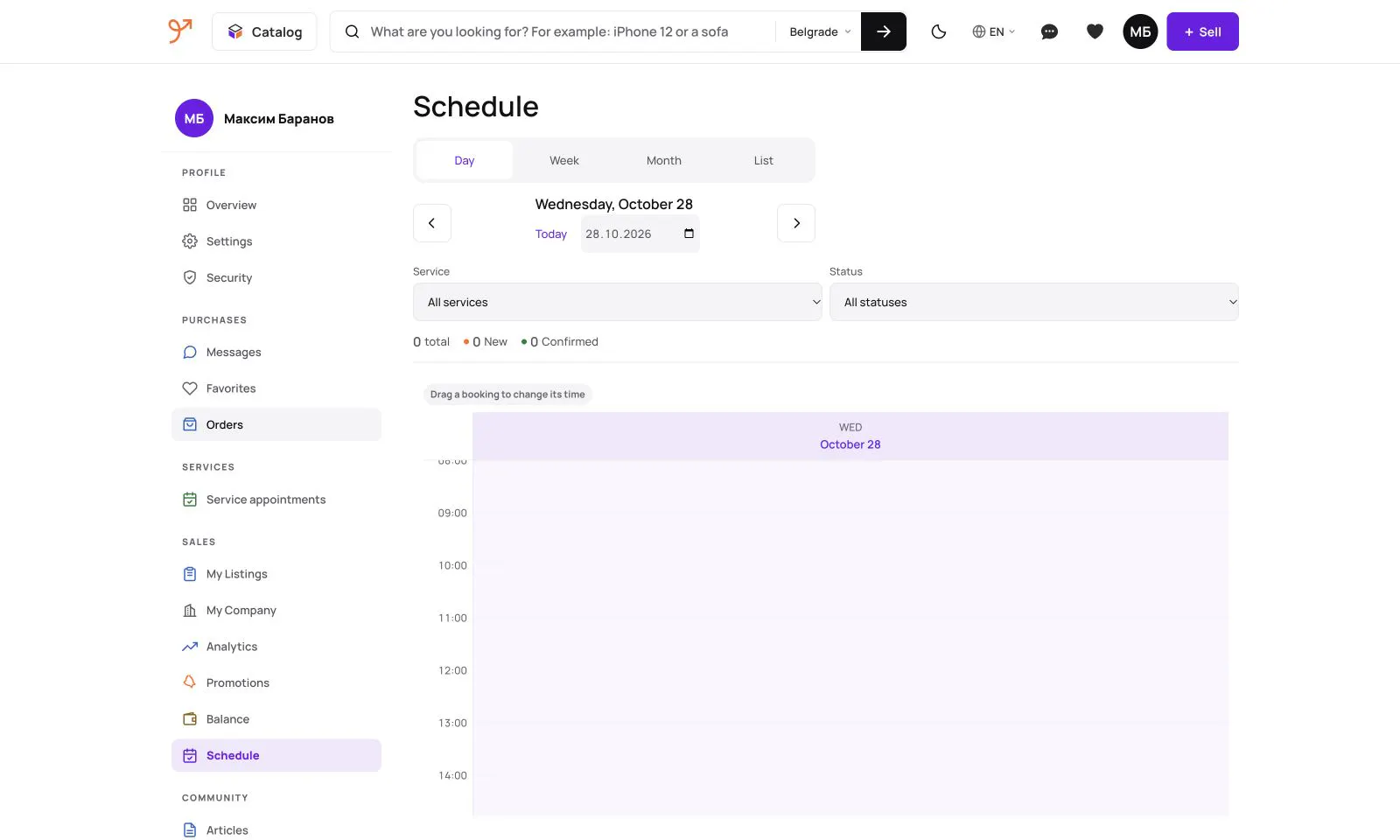1400x840 pixels.
Task: Go to next day arrow
Action: click(796, 223)
